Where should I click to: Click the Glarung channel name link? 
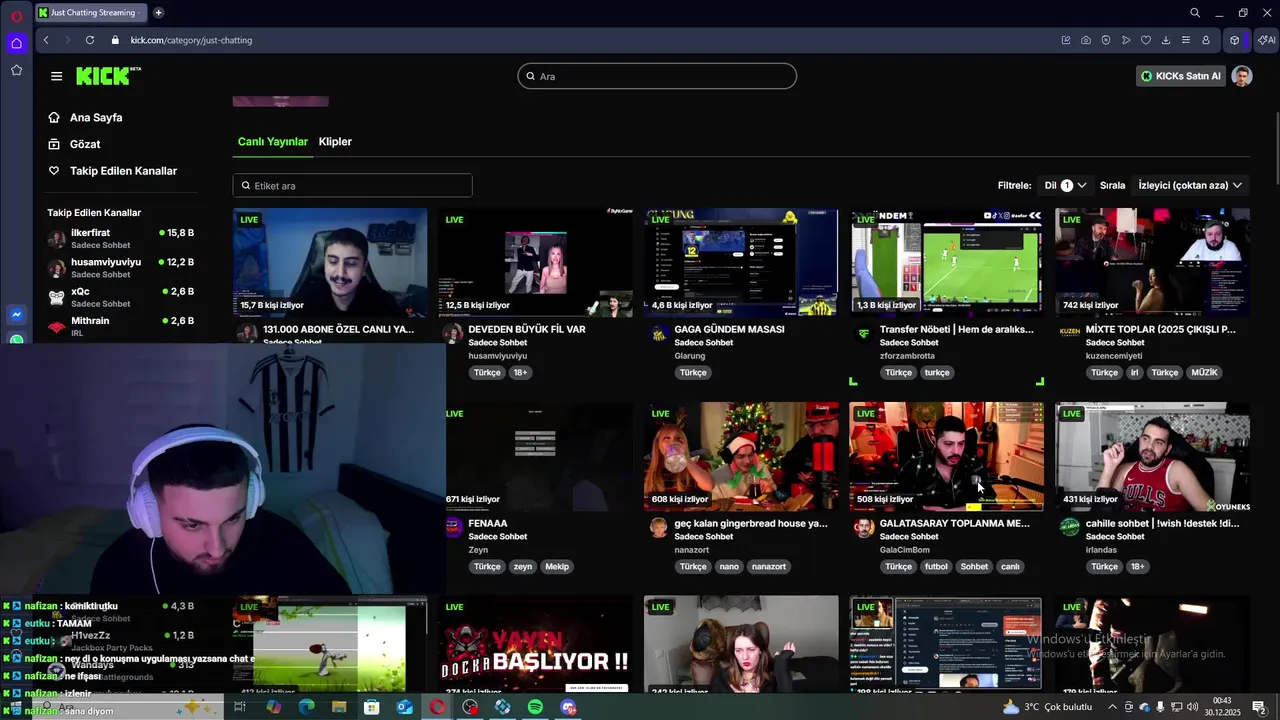click(690, 356)
